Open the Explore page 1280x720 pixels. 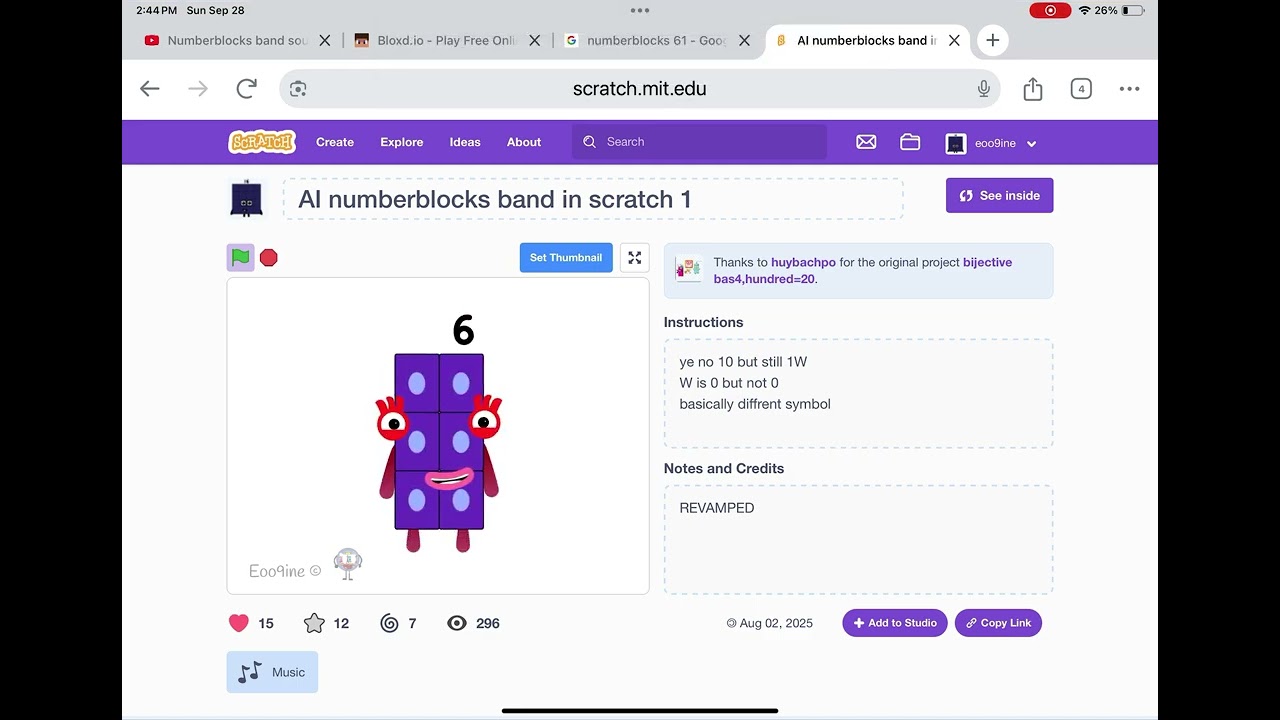pos(402,142)
